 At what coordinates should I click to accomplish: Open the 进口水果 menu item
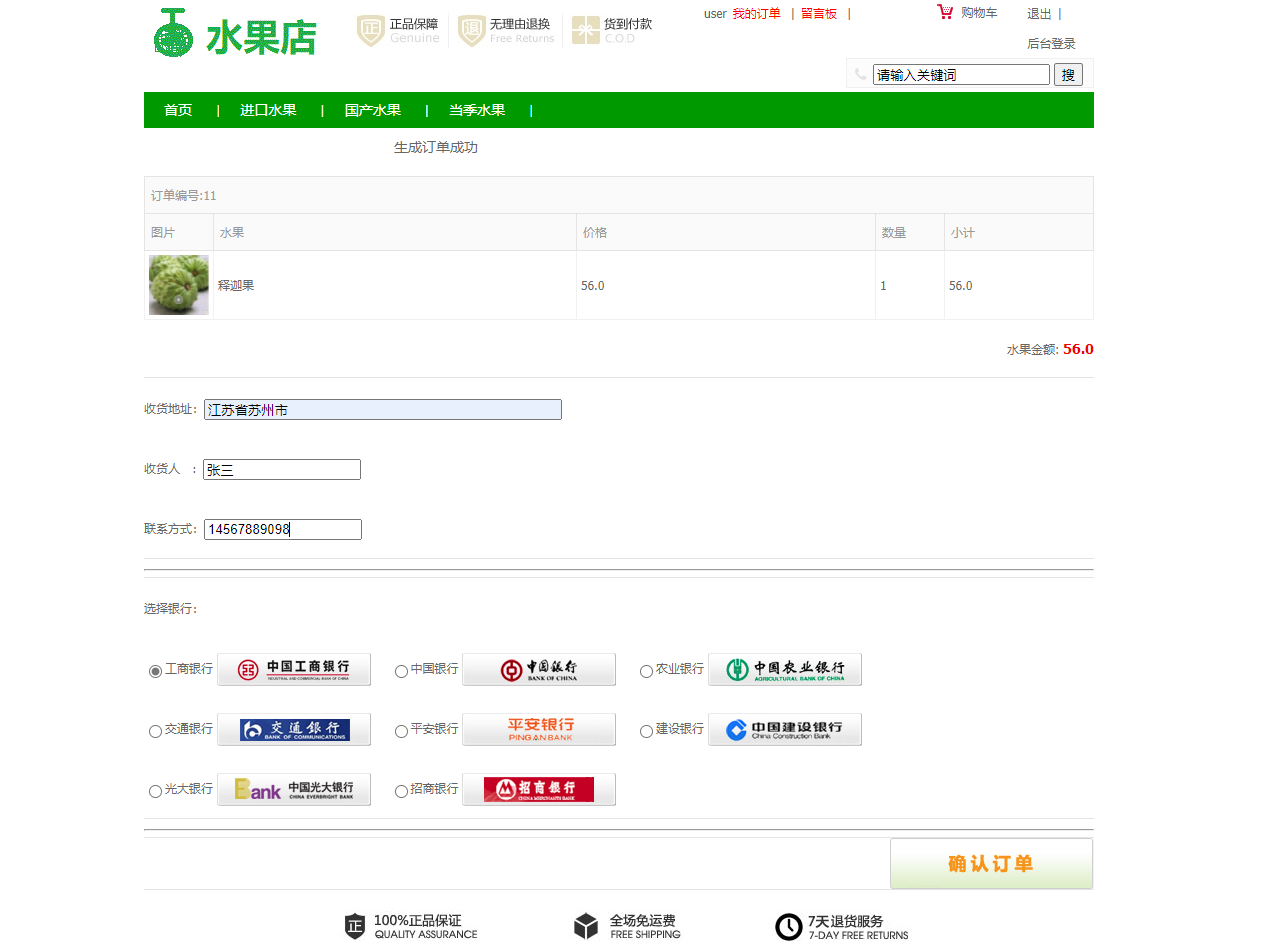coord(268,110)
